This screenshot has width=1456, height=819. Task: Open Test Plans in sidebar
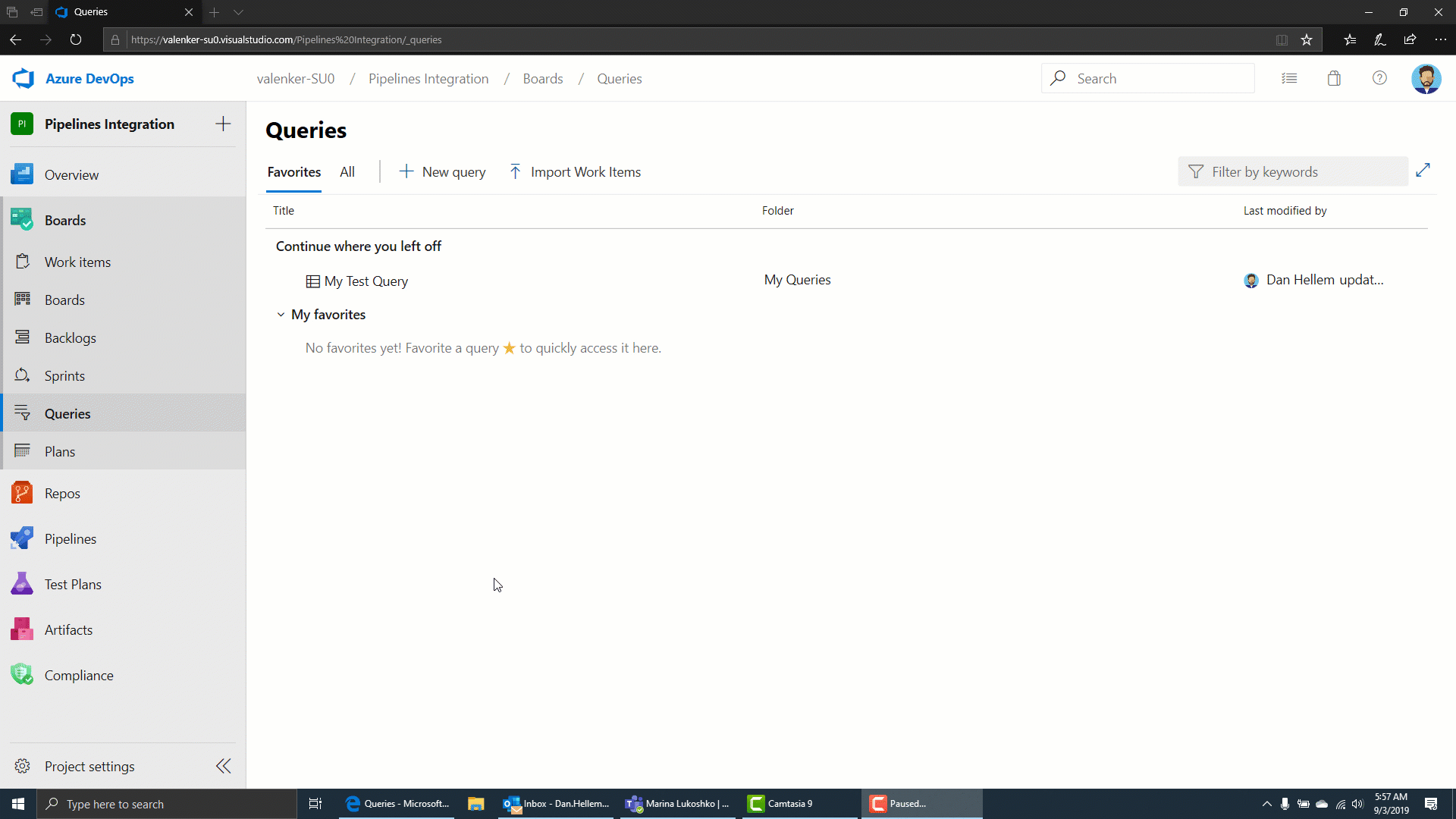point(72,584)
